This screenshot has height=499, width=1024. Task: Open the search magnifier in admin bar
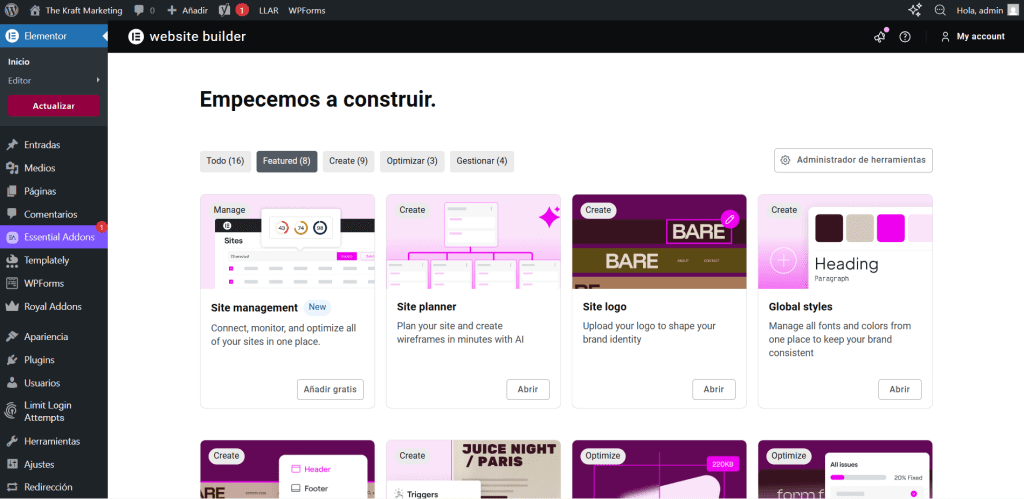(x=940, y=10)
